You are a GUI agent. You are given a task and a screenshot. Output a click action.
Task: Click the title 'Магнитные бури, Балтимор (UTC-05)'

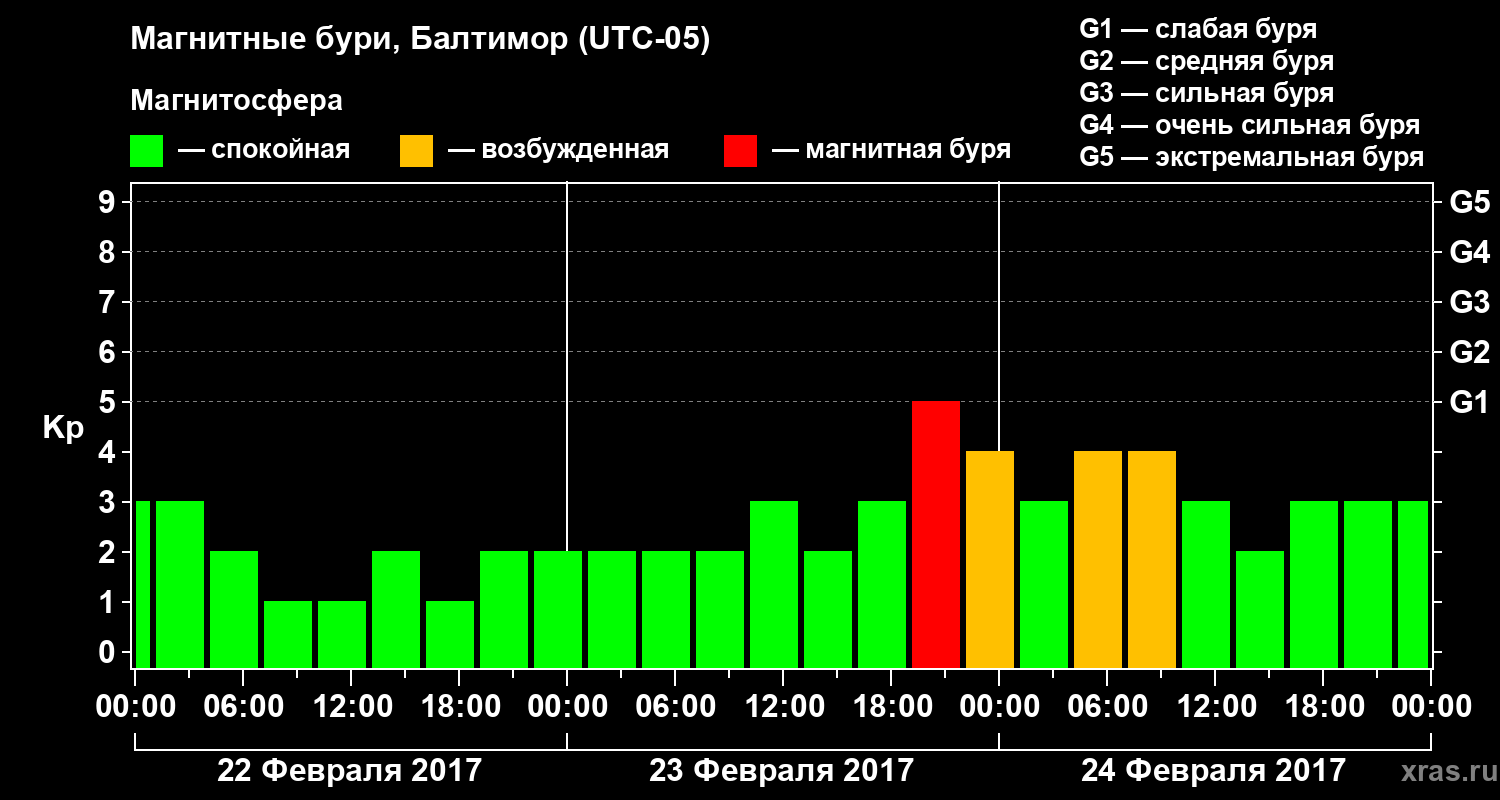(x=420, y=40)
